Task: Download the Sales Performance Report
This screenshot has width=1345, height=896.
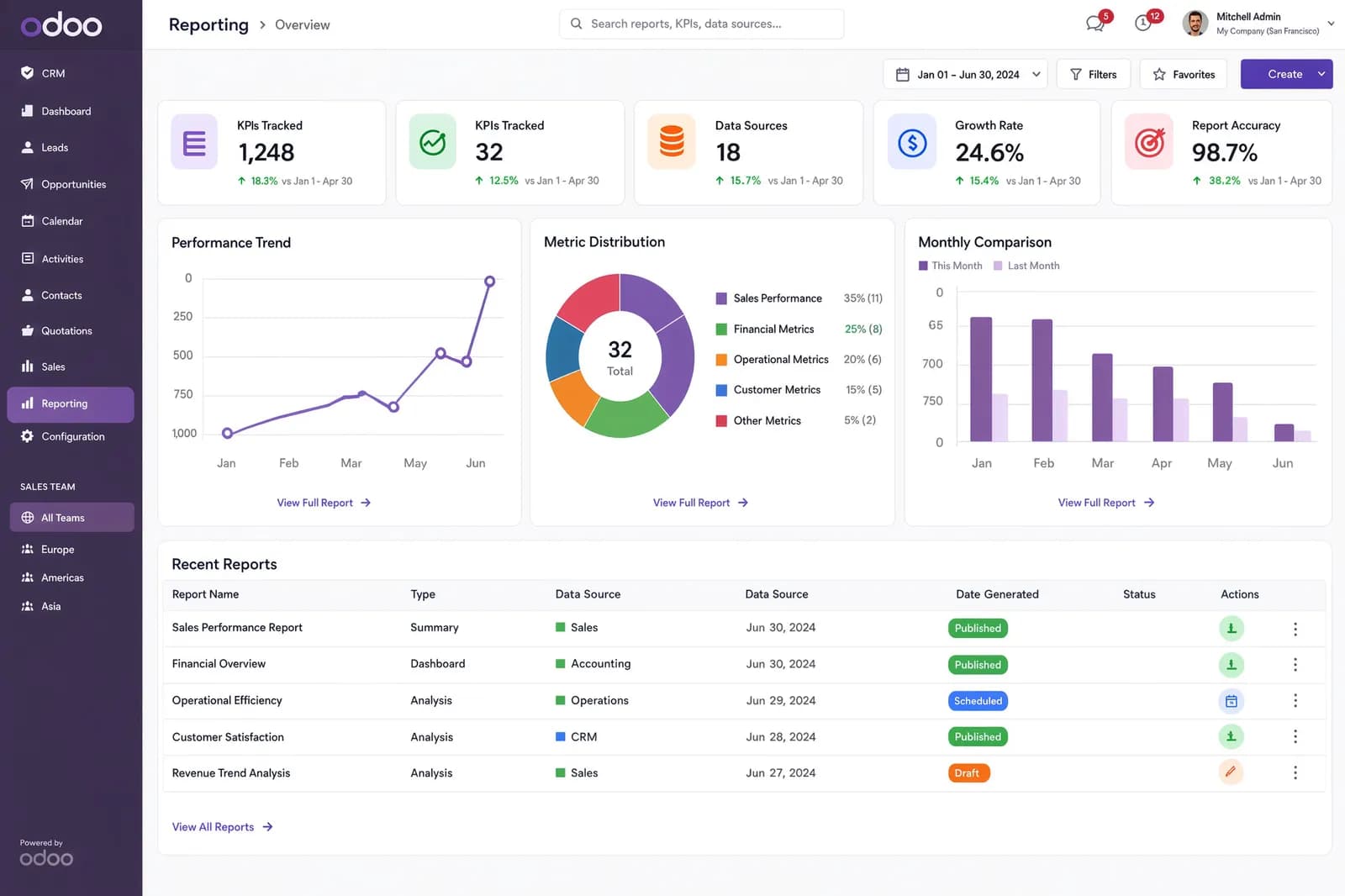Action: pos(1232,629)
